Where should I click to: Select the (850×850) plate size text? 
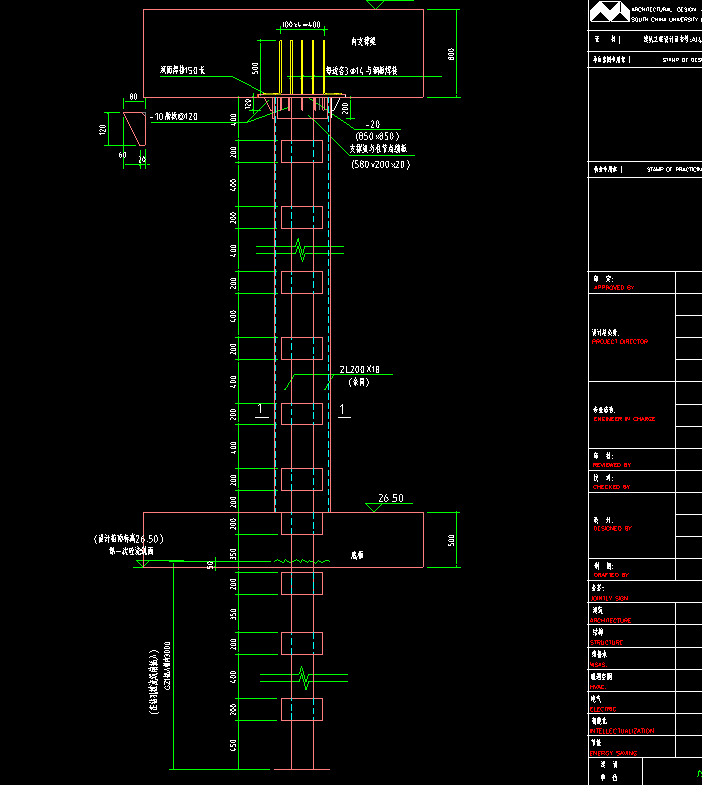click(377, 136)
